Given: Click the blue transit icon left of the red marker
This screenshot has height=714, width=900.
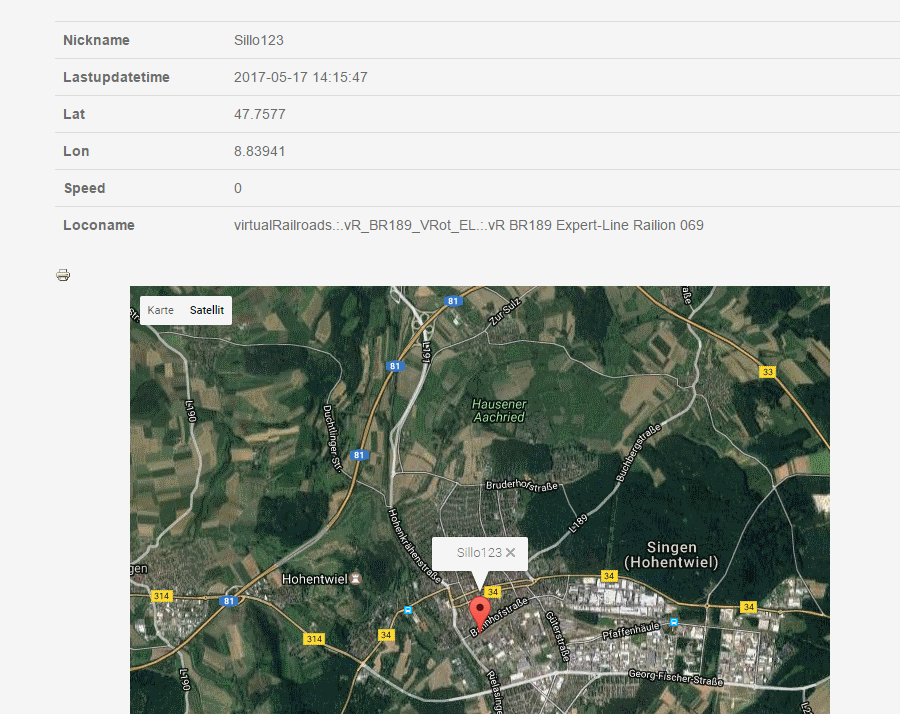Looking at the screenshot, I should tap(407, 609).
